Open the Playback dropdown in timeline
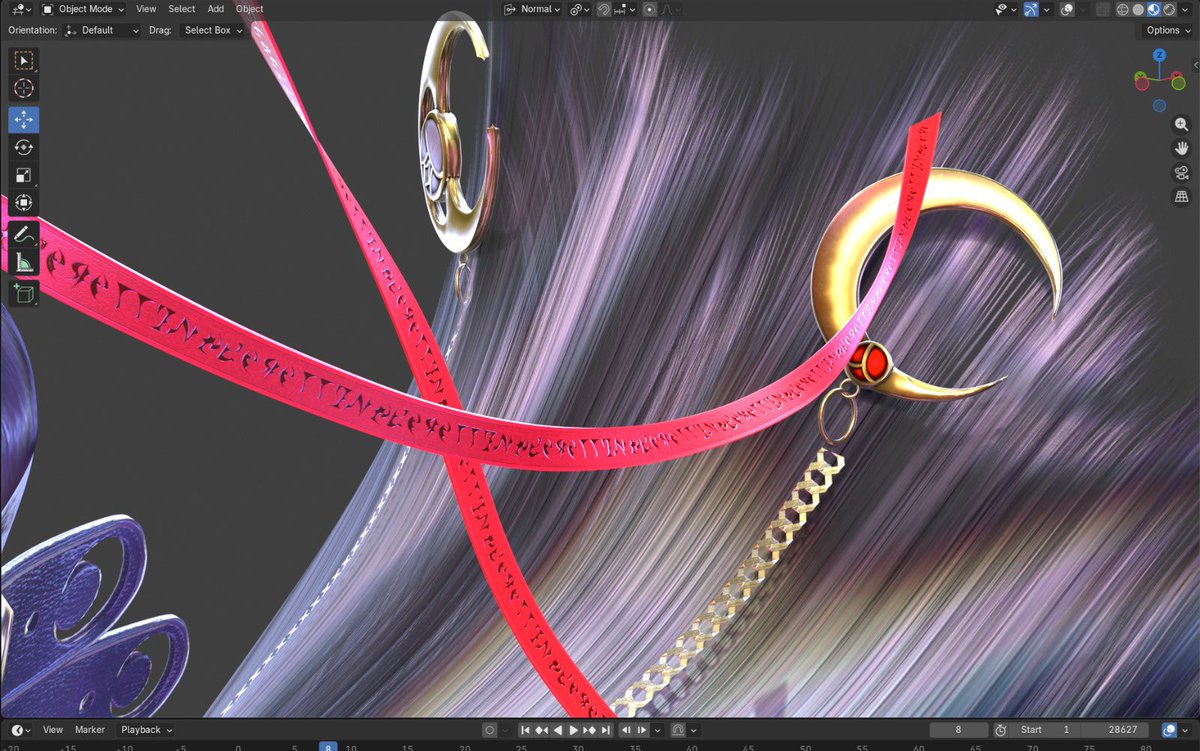 [146, 730]
